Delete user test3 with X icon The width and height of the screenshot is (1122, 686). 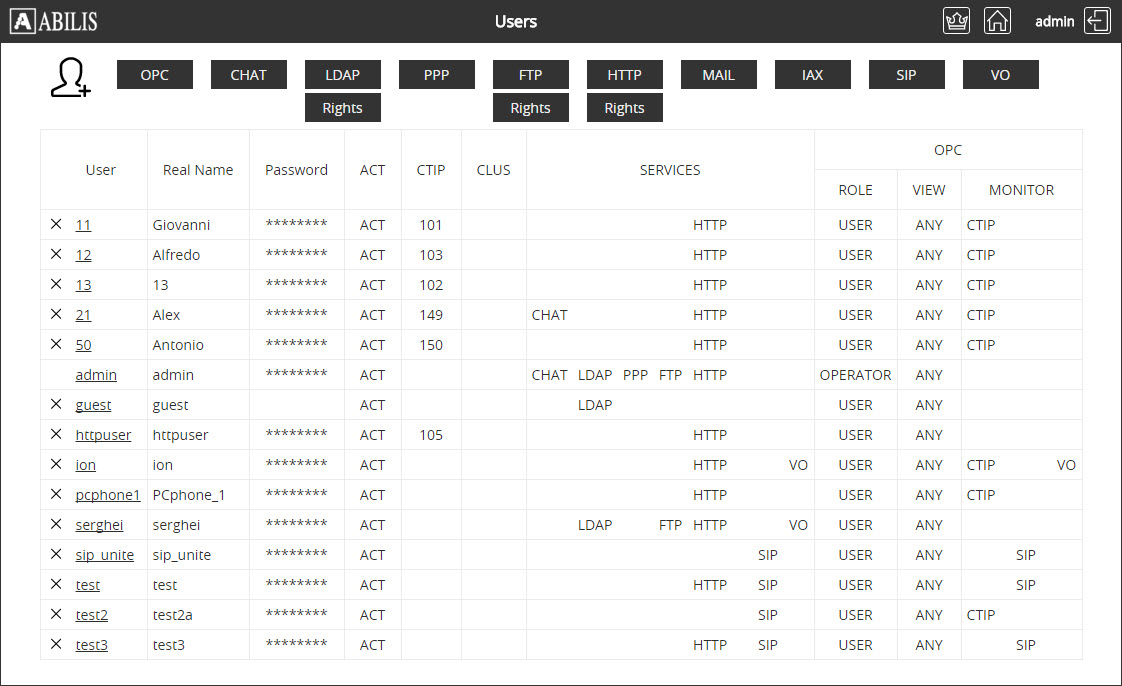click(x=56, y=645)
